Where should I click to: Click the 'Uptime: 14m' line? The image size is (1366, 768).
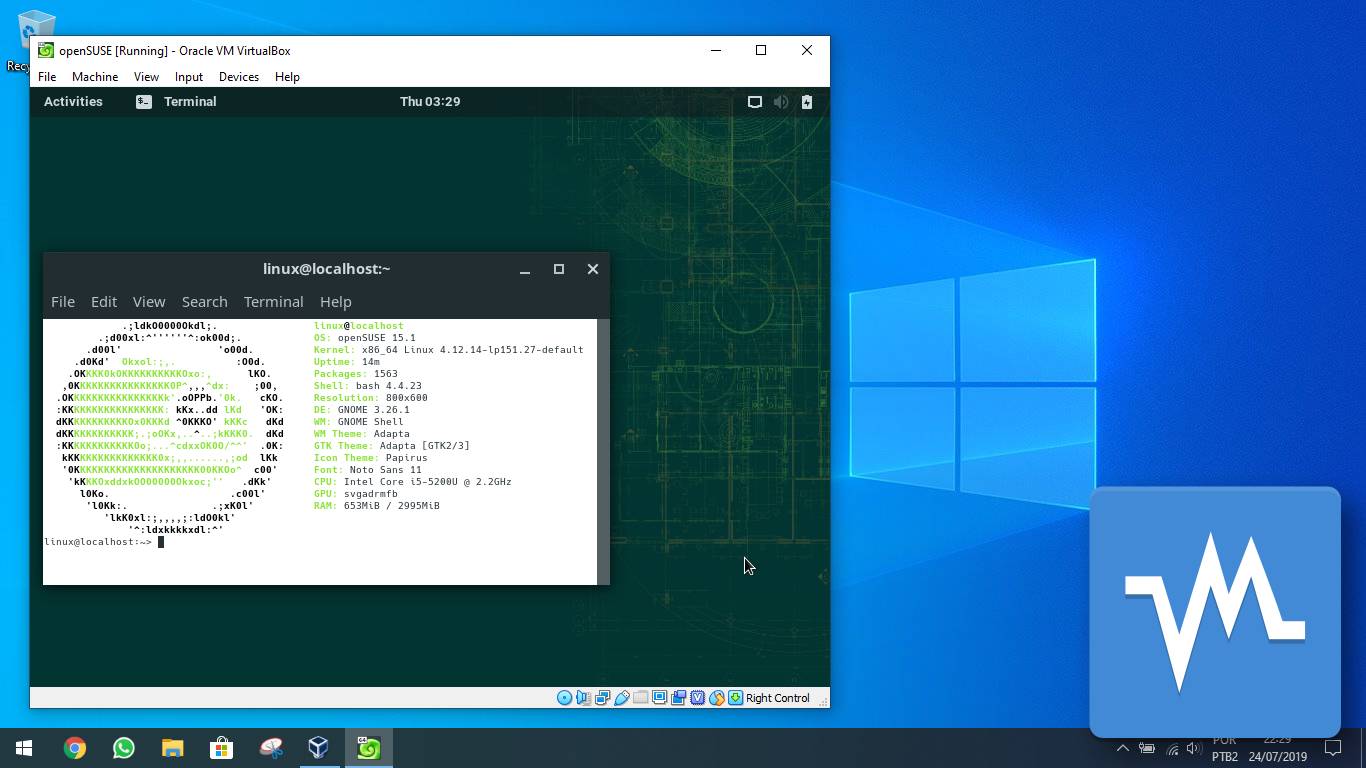coord(347,362)
